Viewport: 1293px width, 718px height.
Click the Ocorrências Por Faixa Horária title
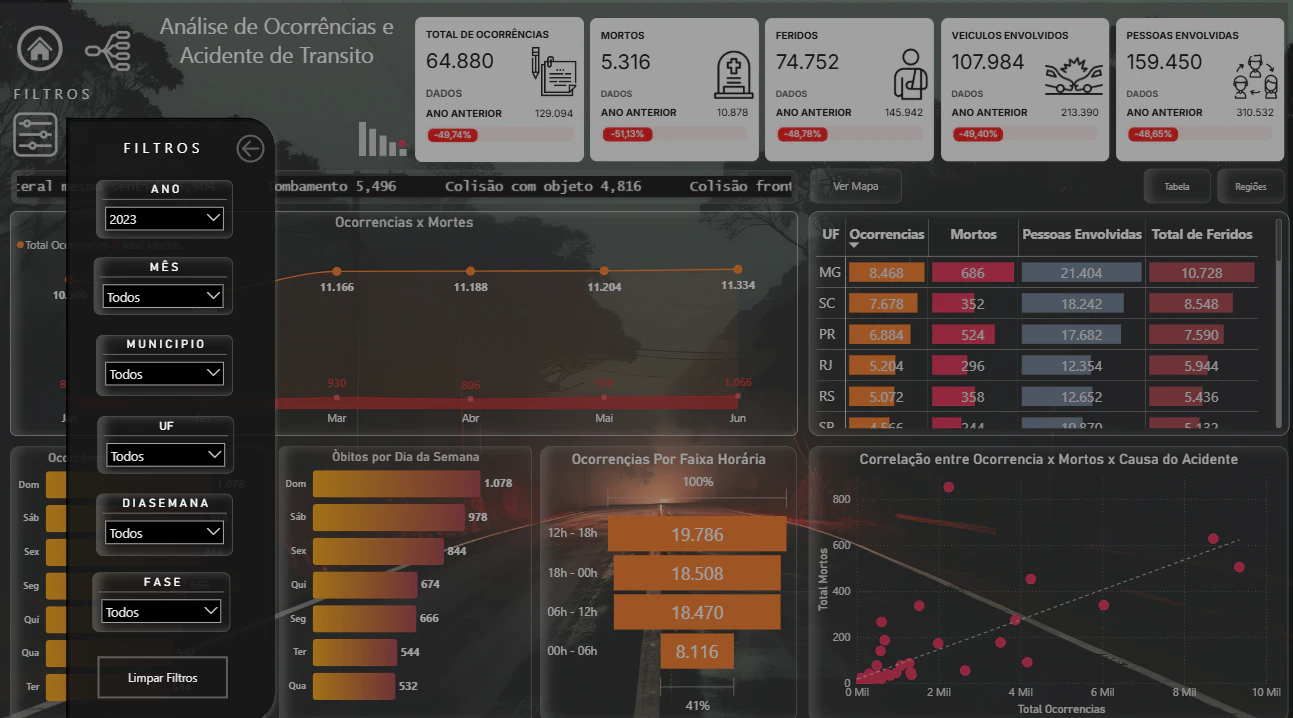point(668,459)
